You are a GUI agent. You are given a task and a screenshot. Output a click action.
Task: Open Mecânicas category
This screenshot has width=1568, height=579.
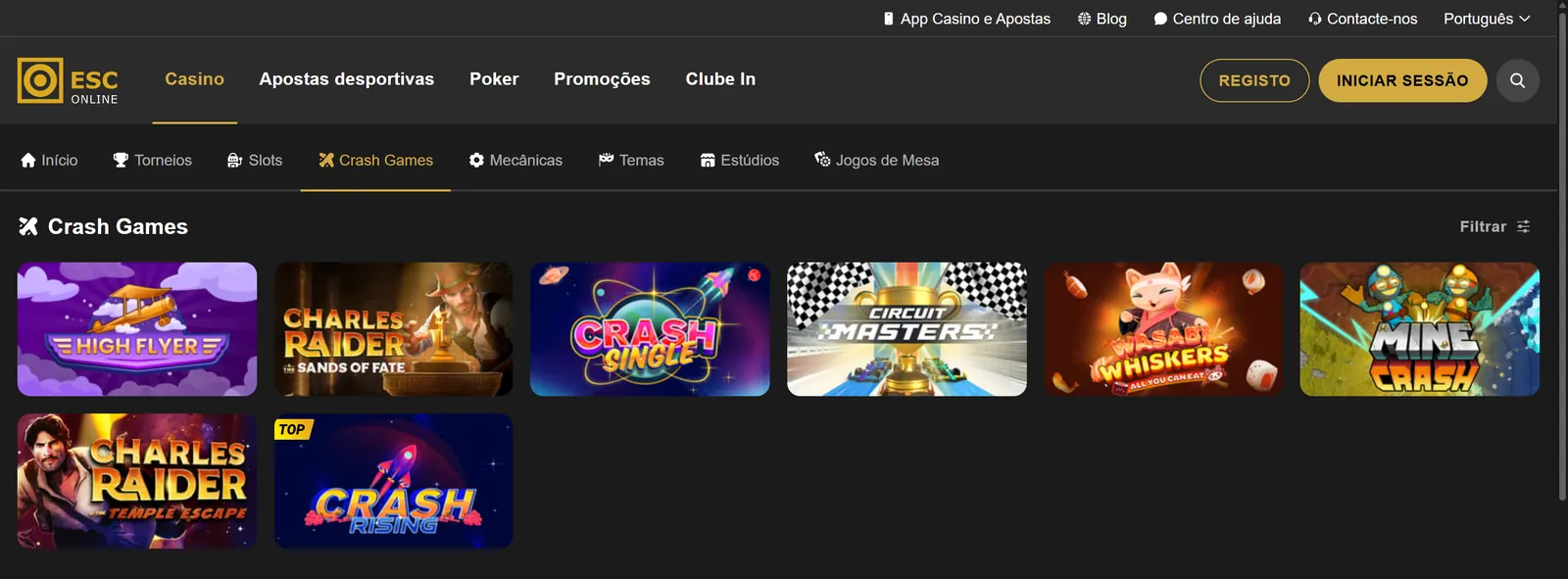[515, 160]
